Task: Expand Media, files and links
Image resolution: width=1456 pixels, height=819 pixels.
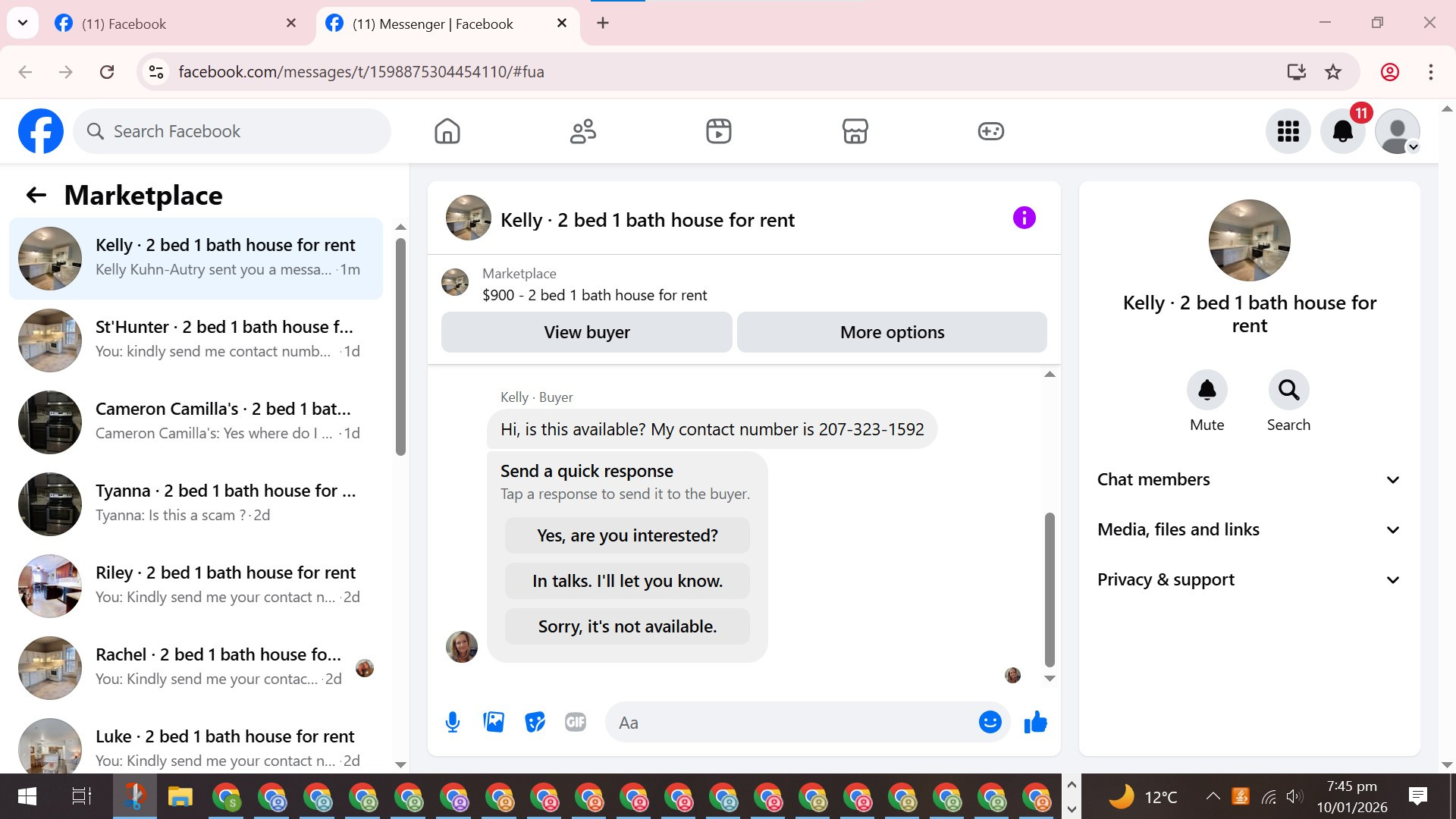Action: pos(1249,530)
